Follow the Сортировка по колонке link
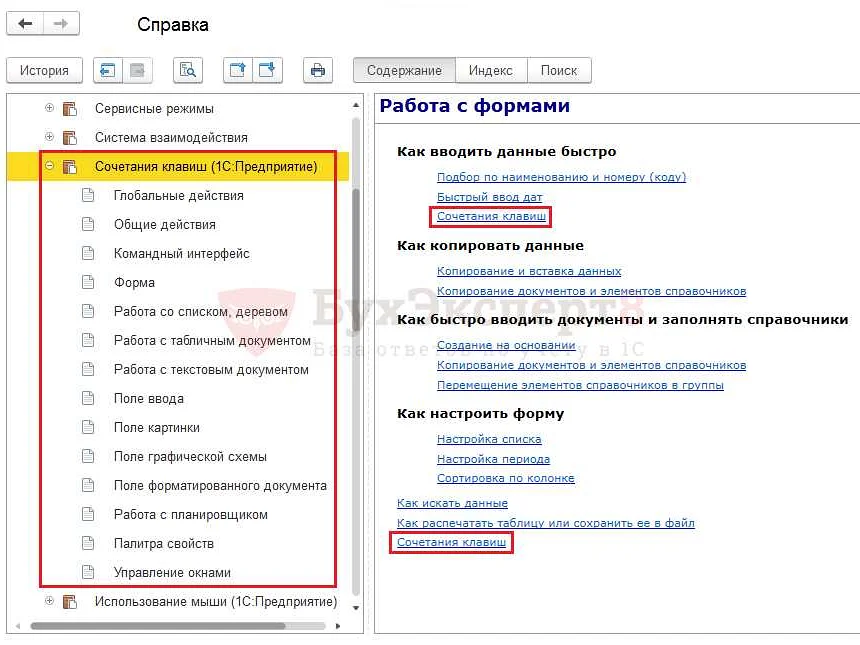This screenshot has width=860, height=645. coord(506,478)
